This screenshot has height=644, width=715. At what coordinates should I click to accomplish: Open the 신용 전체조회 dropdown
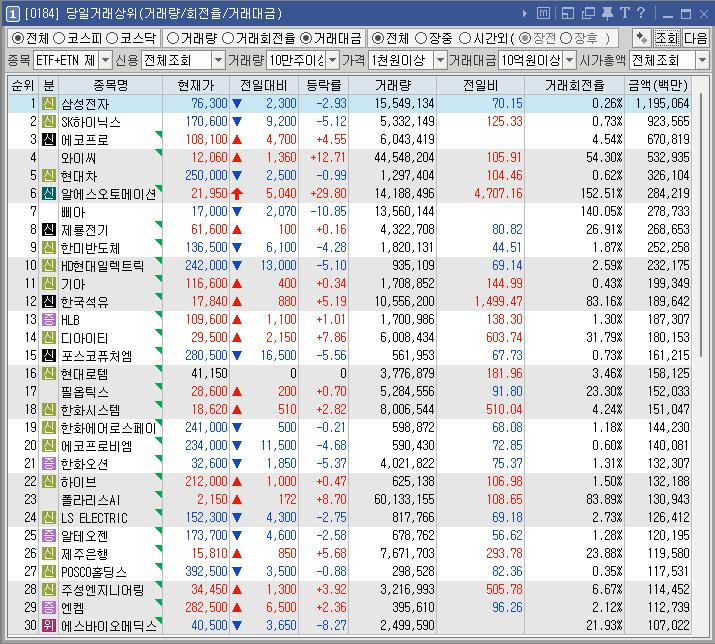click(218, 60)
